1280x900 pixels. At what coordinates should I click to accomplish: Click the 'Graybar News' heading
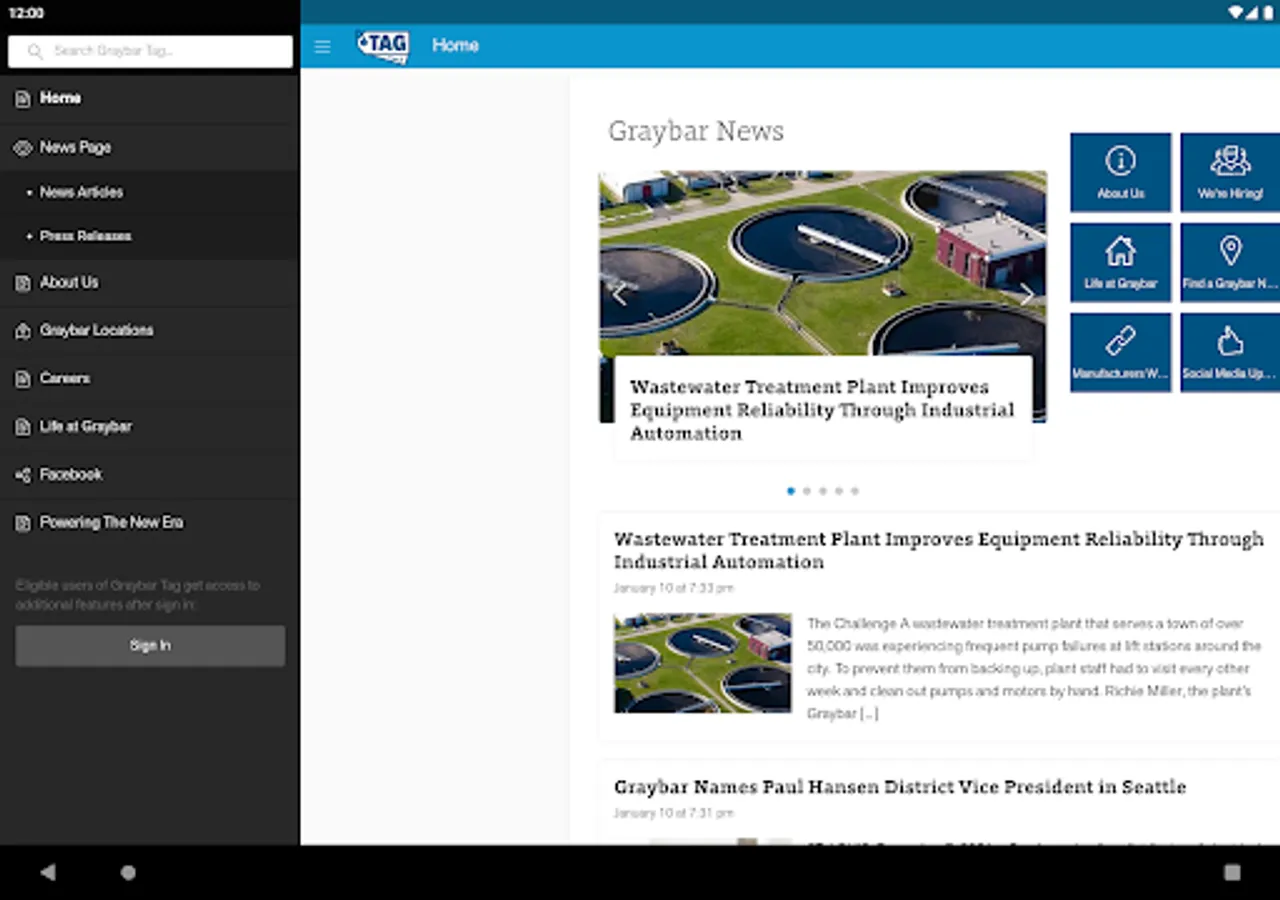696,131
